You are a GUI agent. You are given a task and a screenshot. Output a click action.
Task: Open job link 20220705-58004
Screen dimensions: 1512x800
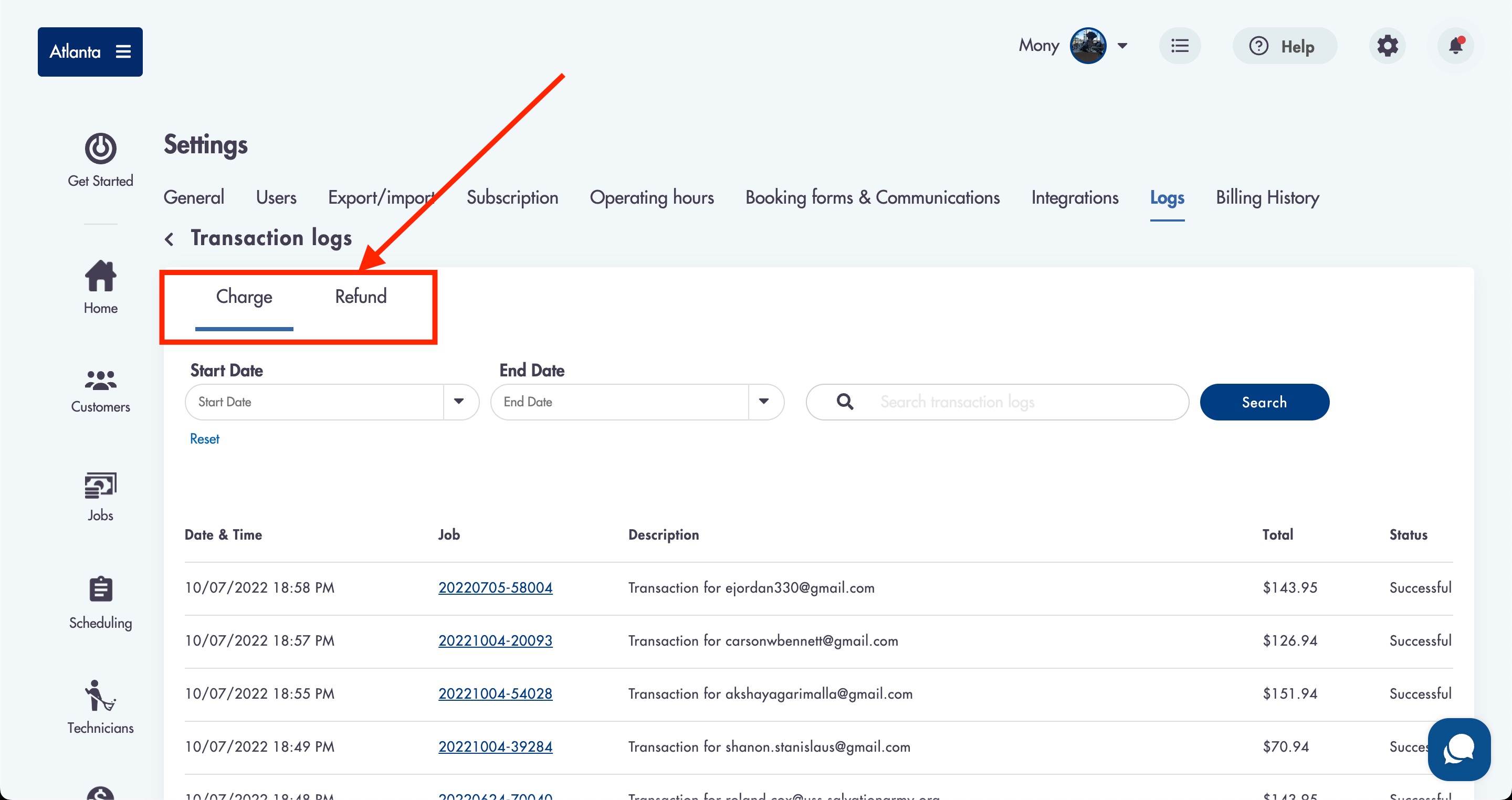(496, 587)
